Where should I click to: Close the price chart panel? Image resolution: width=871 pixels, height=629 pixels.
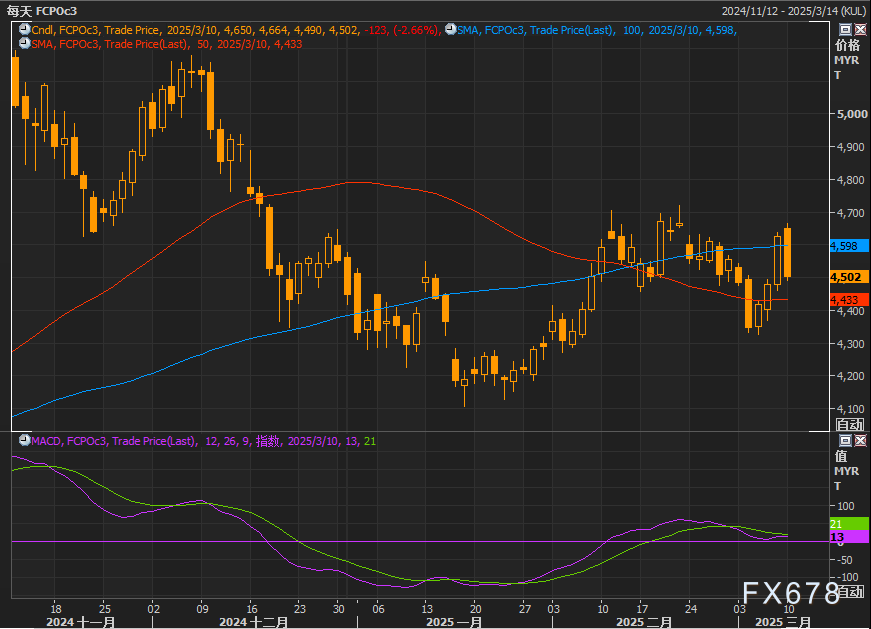tap(860, 31)
